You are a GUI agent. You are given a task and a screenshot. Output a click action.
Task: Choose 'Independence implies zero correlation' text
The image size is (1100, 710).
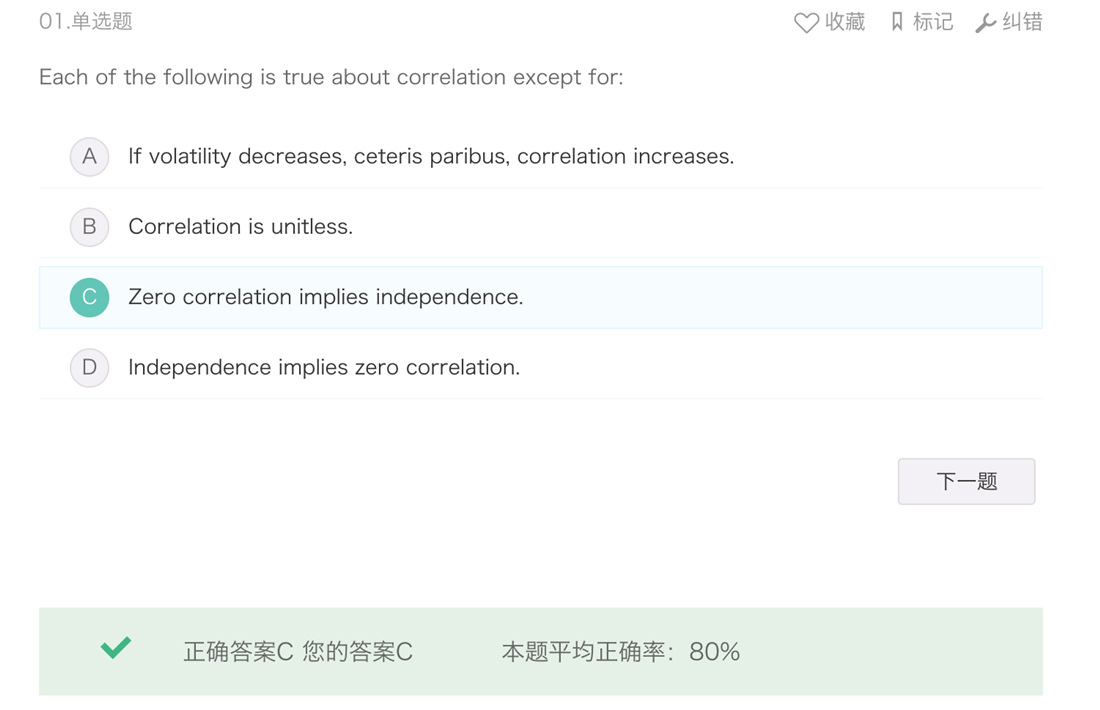(x=324, y=367)
